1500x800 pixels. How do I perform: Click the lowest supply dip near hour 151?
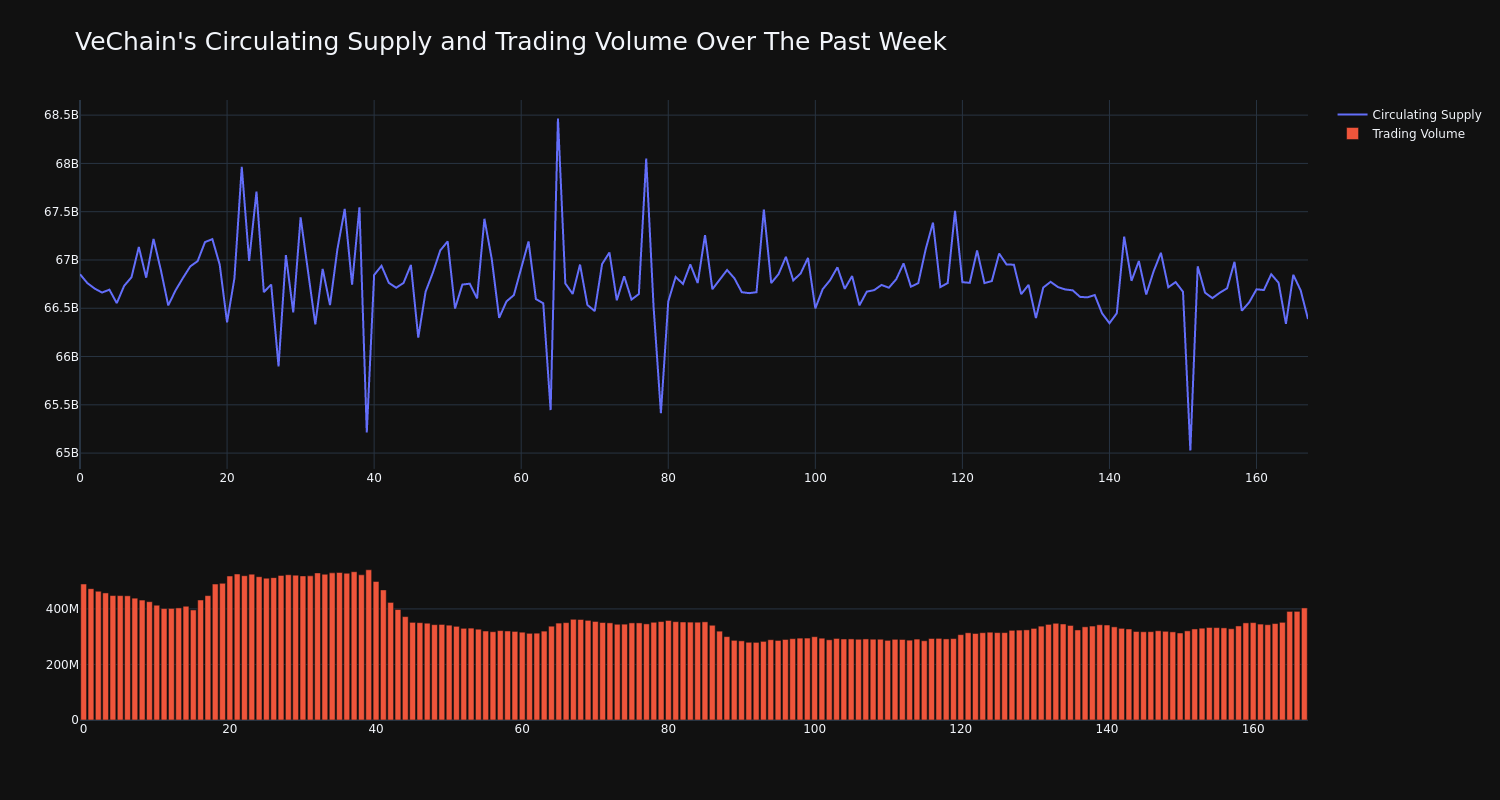click(1190, 449)
